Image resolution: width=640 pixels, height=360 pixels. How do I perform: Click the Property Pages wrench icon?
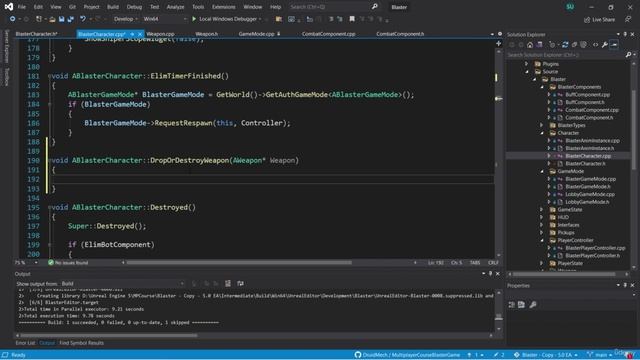[533, 304]
